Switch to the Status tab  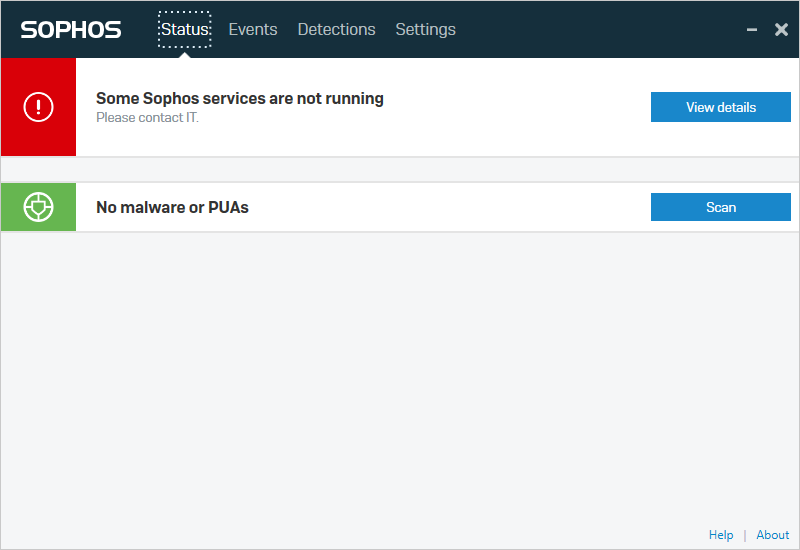click(x=184, y=30)
